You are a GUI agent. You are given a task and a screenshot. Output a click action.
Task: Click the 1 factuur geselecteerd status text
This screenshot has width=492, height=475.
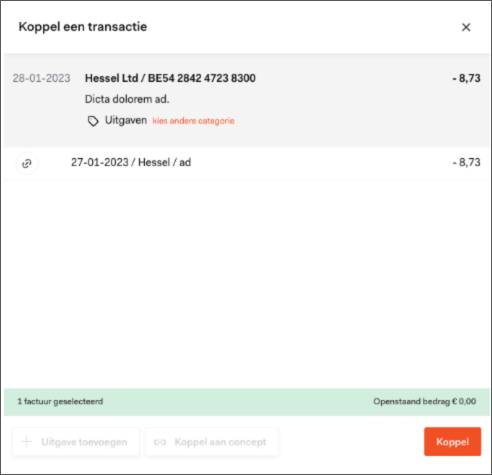[60, 401]
